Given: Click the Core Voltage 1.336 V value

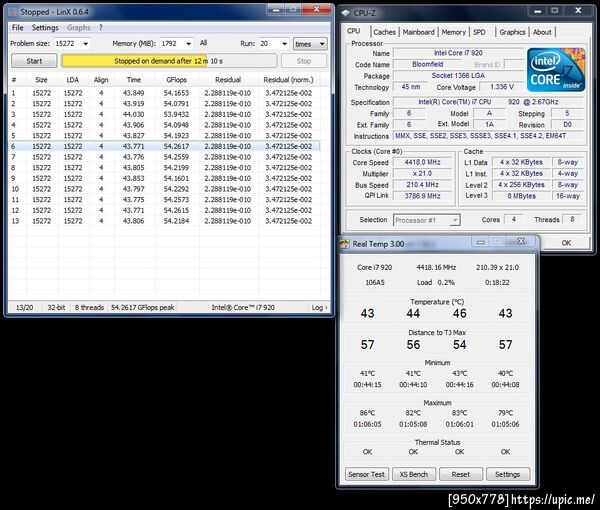Looking at the screenshot, I should (502, 87).
